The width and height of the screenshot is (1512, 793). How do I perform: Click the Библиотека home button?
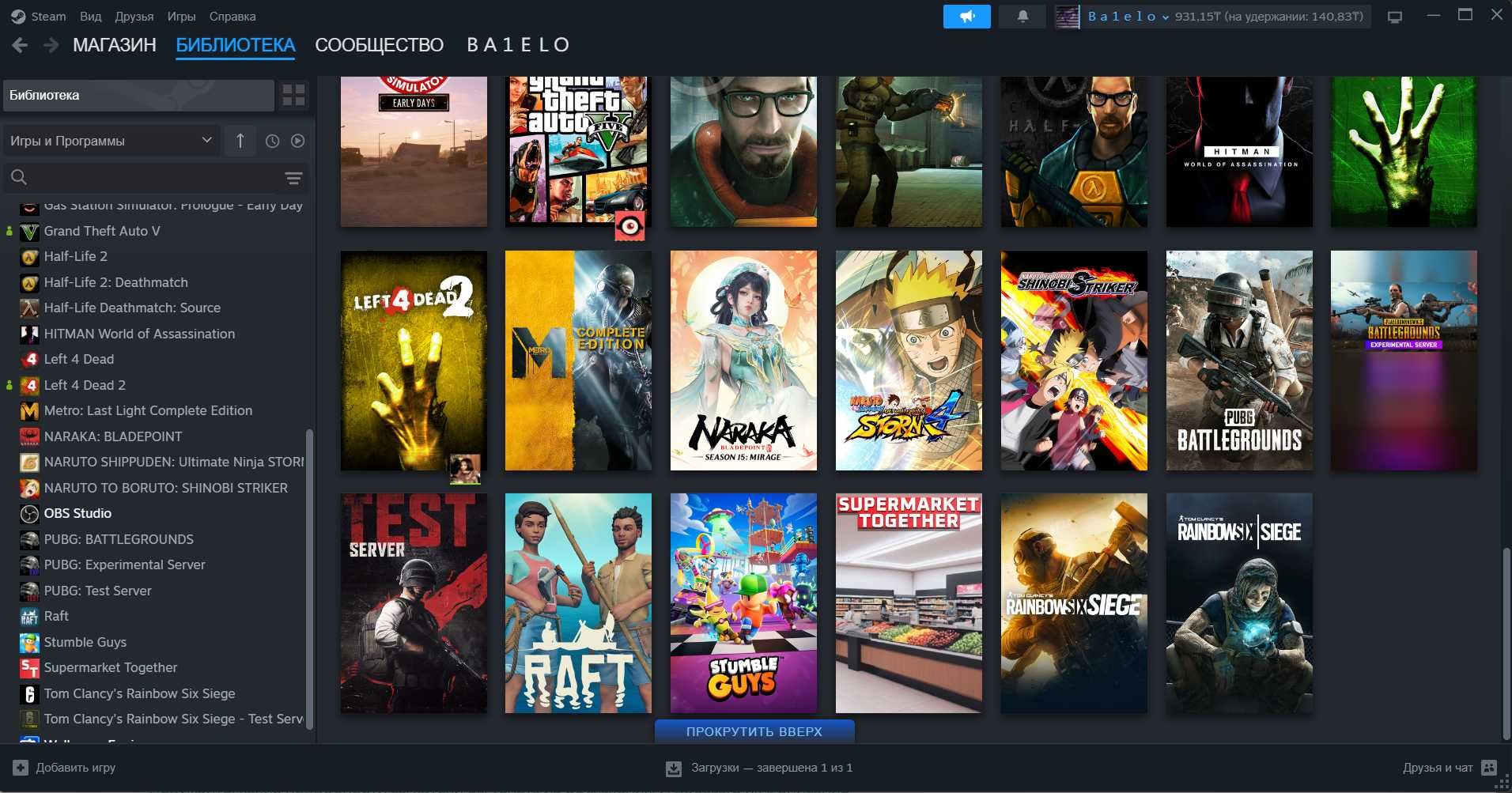[x=138, y=95]
